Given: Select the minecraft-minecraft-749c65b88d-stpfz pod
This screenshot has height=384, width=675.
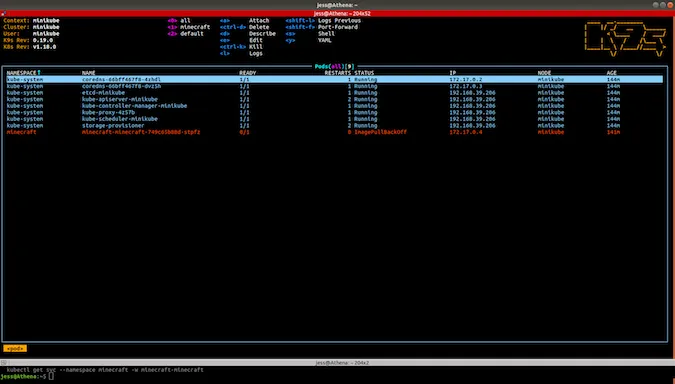Looking at the screenshot, I should point(334,132).
